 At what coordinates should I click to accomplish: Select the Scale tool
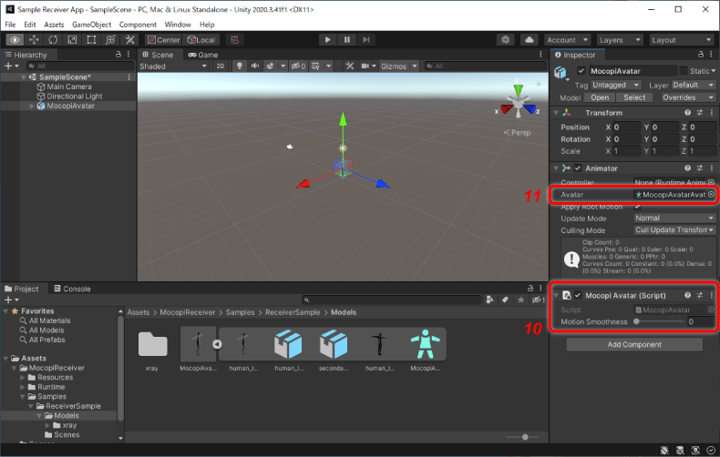[72, 40]
